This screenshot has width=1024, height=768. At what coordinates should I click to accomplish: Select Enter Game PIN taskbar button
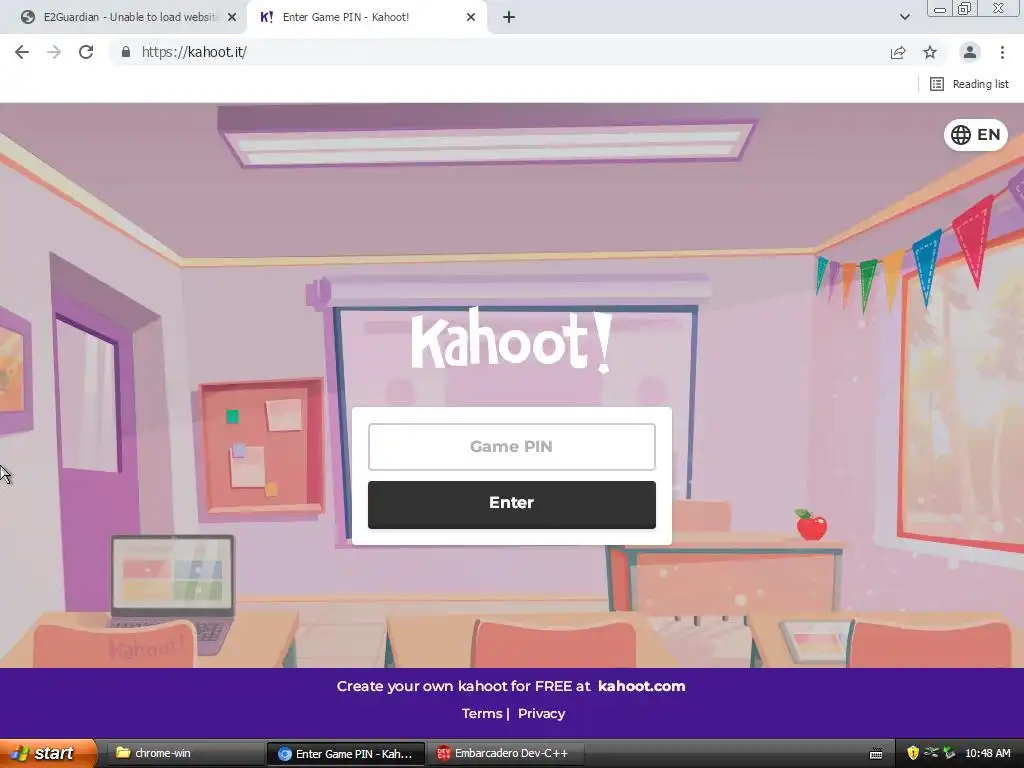coord(346,754)
